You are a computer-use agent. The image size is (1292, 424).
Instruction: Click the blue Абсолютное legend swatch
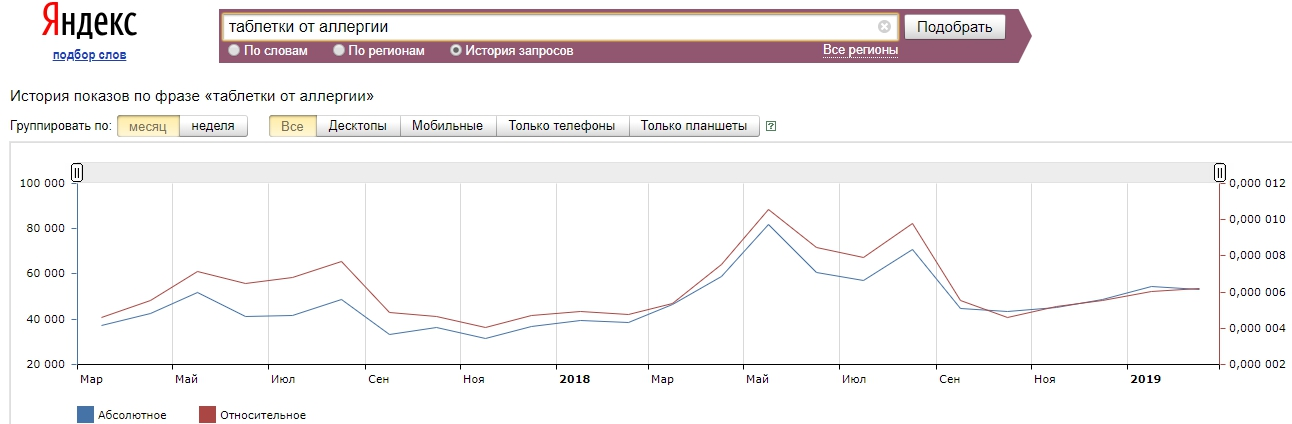click(86, 414)
